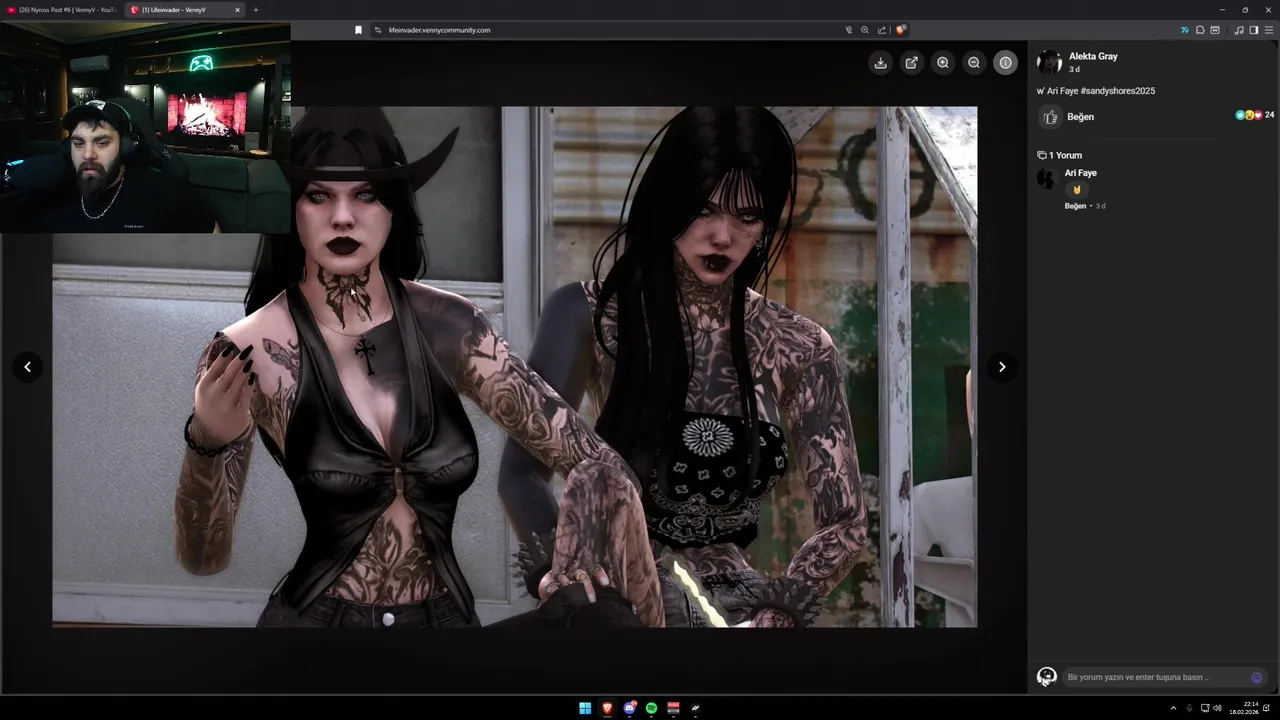
Task: Open the Brave Wallet icon
Action: coord(1215,30)
